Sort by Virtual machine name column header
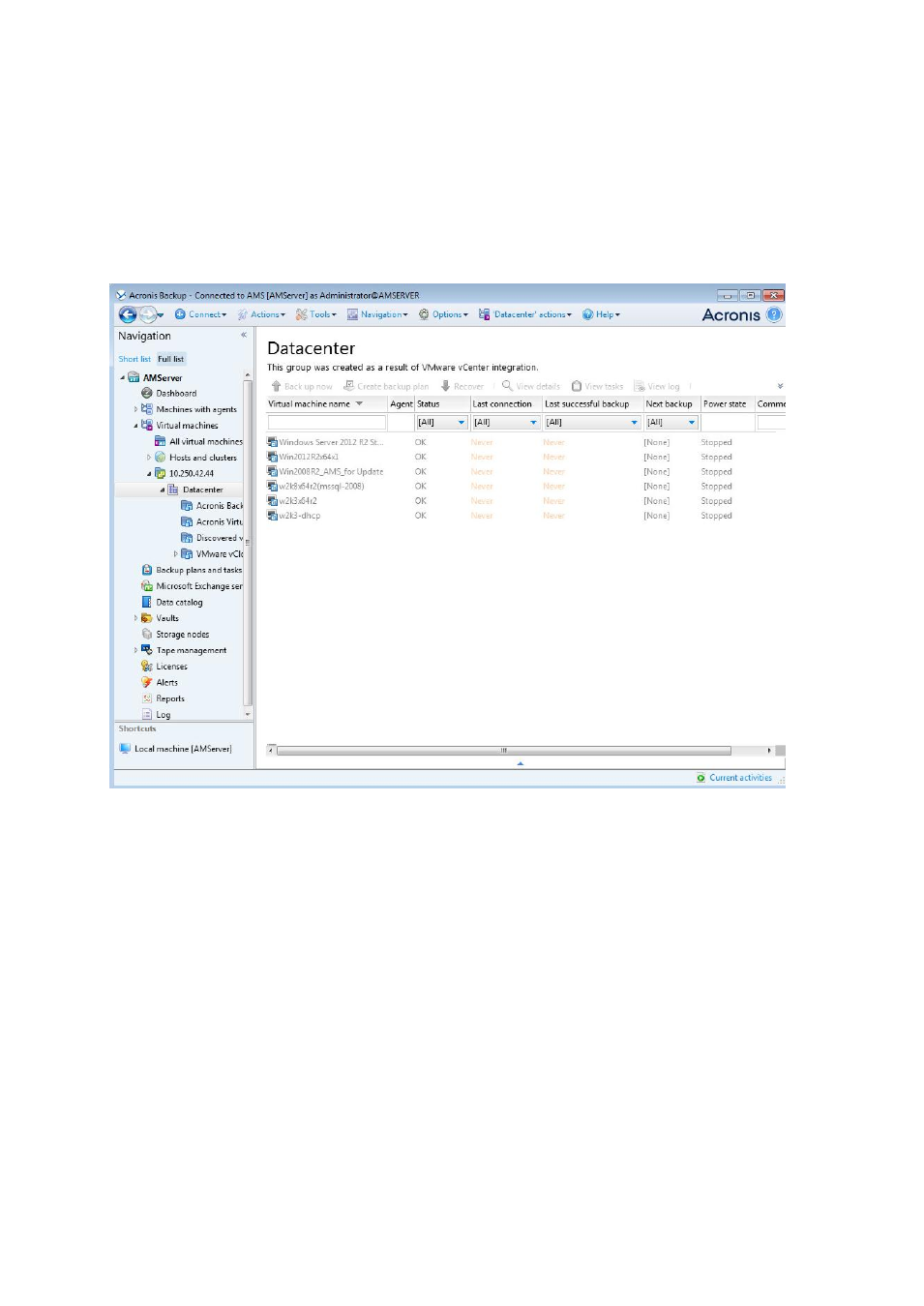Viewport: 924px width, 1306px height. coord(327,404)
